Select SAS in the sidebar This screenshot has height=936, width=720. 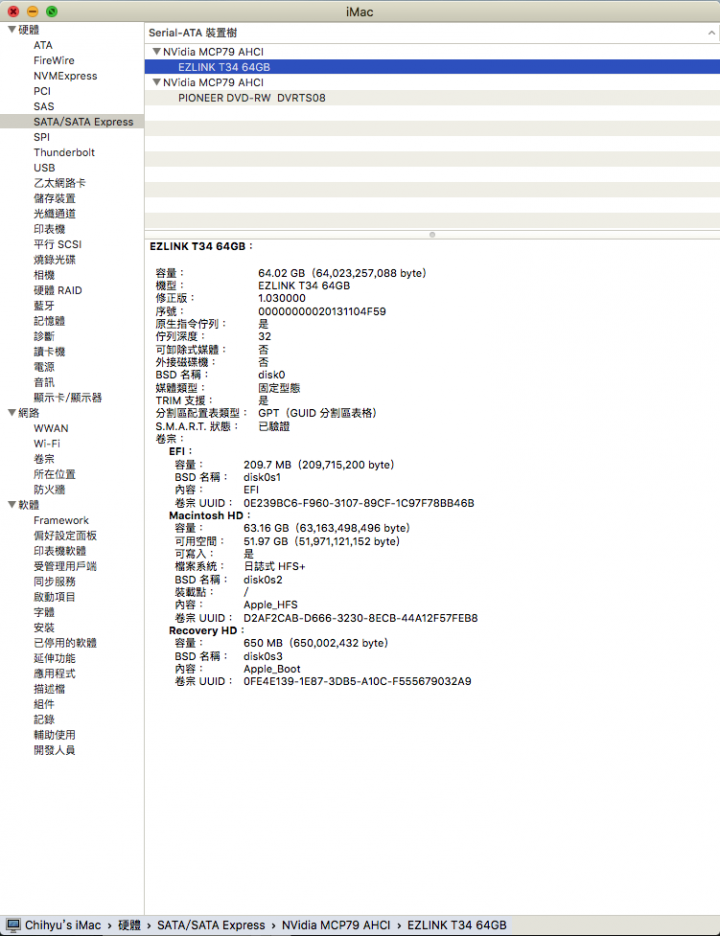tap(44, 106)
